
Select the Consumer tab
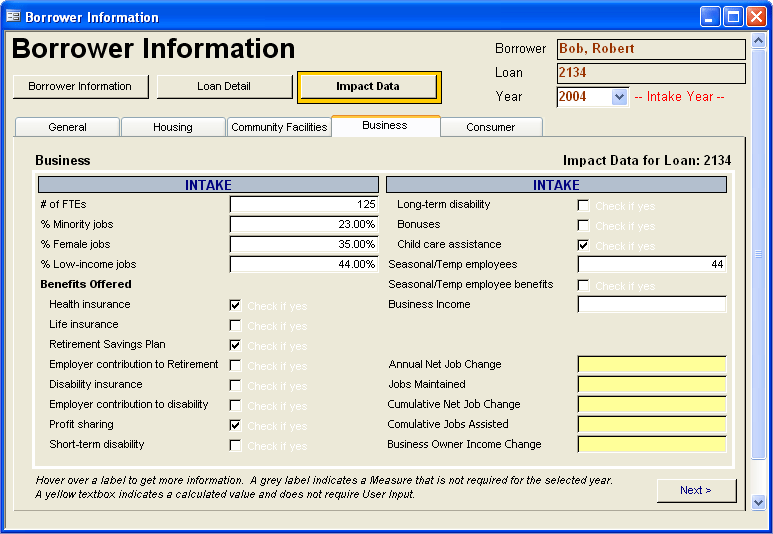tap(490, 127)
